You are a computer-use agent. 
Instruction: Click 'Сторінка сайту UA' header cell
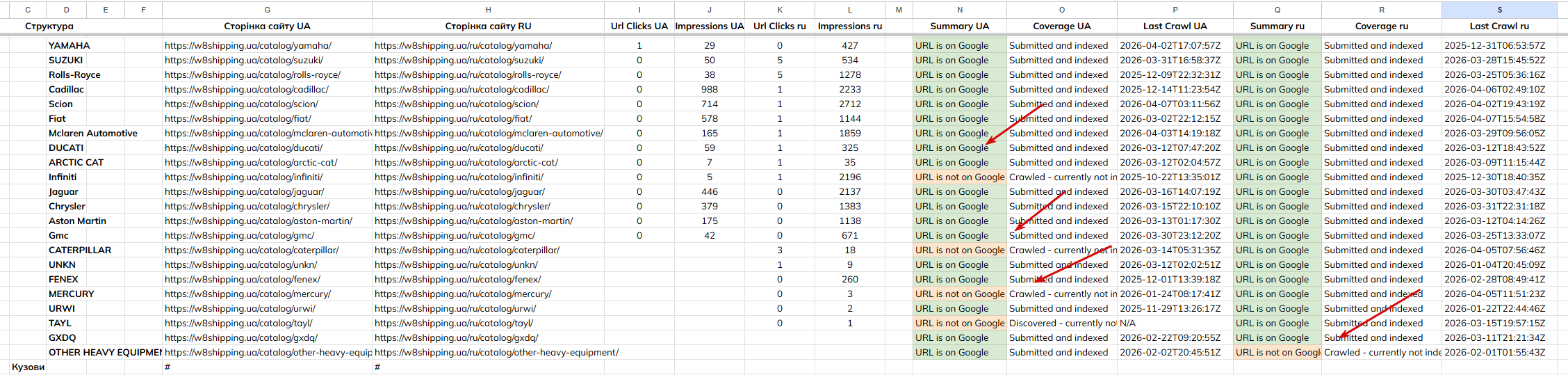267,26
